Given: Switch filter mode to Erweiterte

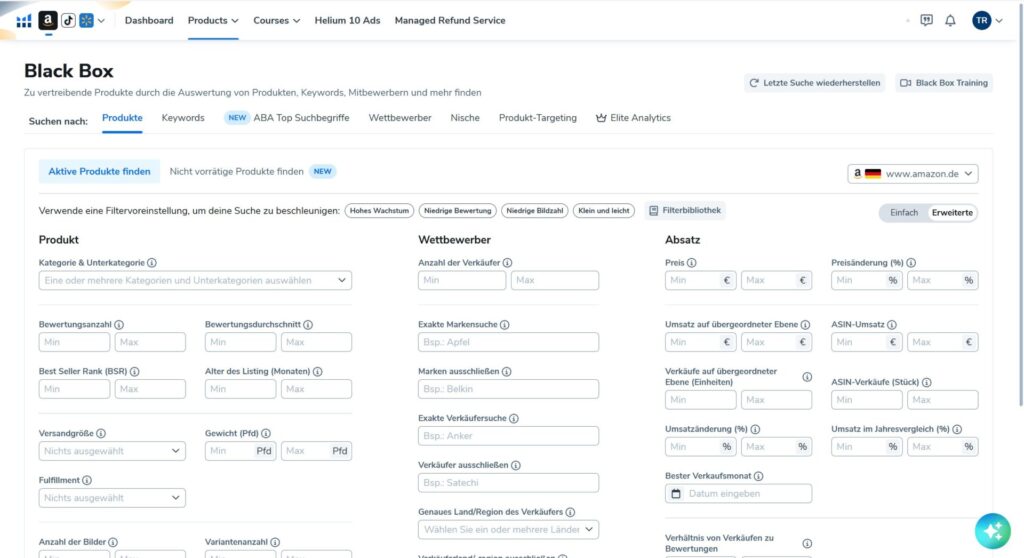Looking at the screenshot, I should (952, 212).
